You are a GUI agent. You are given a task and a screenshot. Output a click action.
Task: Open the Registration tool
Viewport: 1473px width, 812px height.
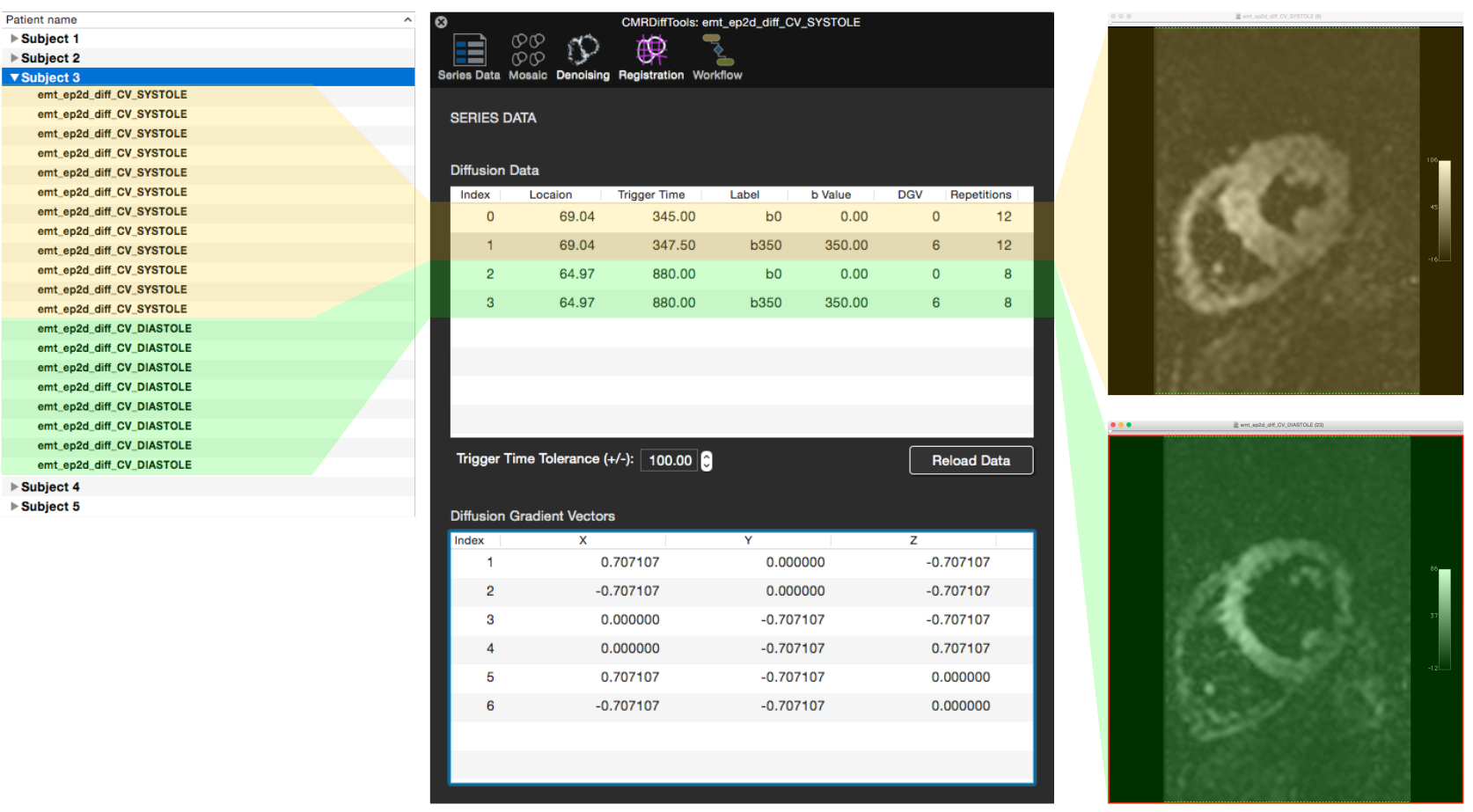[x=651, y=56]
